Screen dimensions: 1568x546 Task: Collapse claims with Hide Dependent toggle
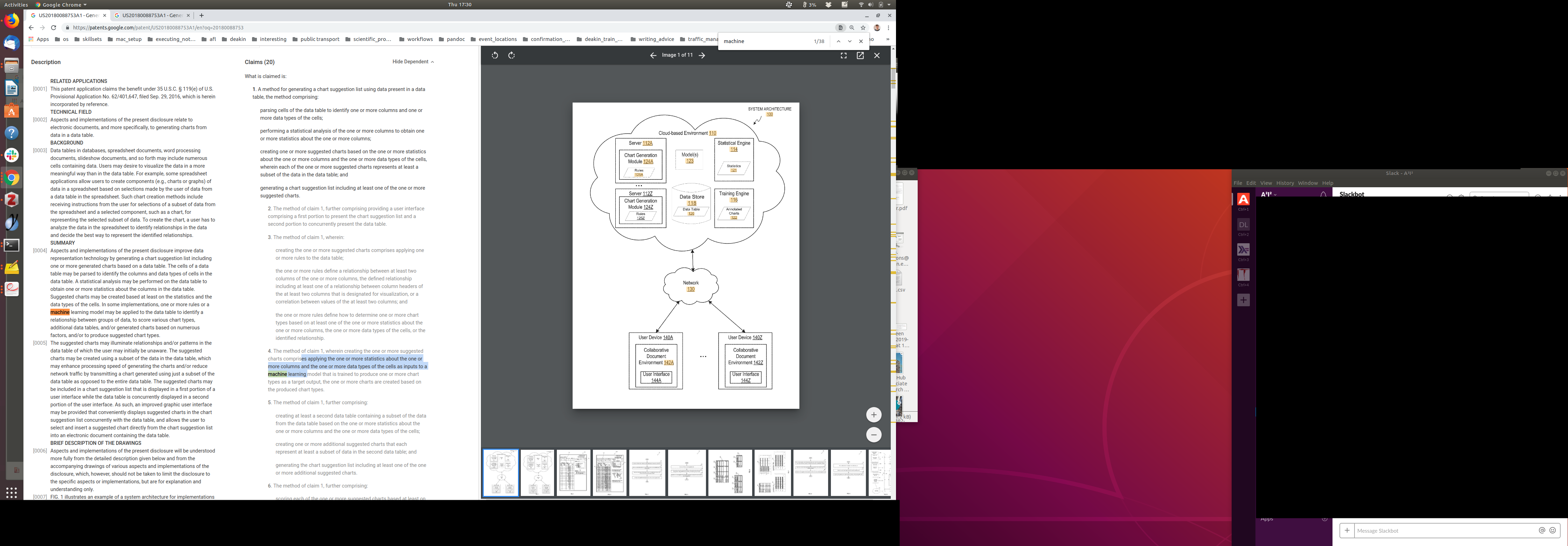tap(413, 62)
